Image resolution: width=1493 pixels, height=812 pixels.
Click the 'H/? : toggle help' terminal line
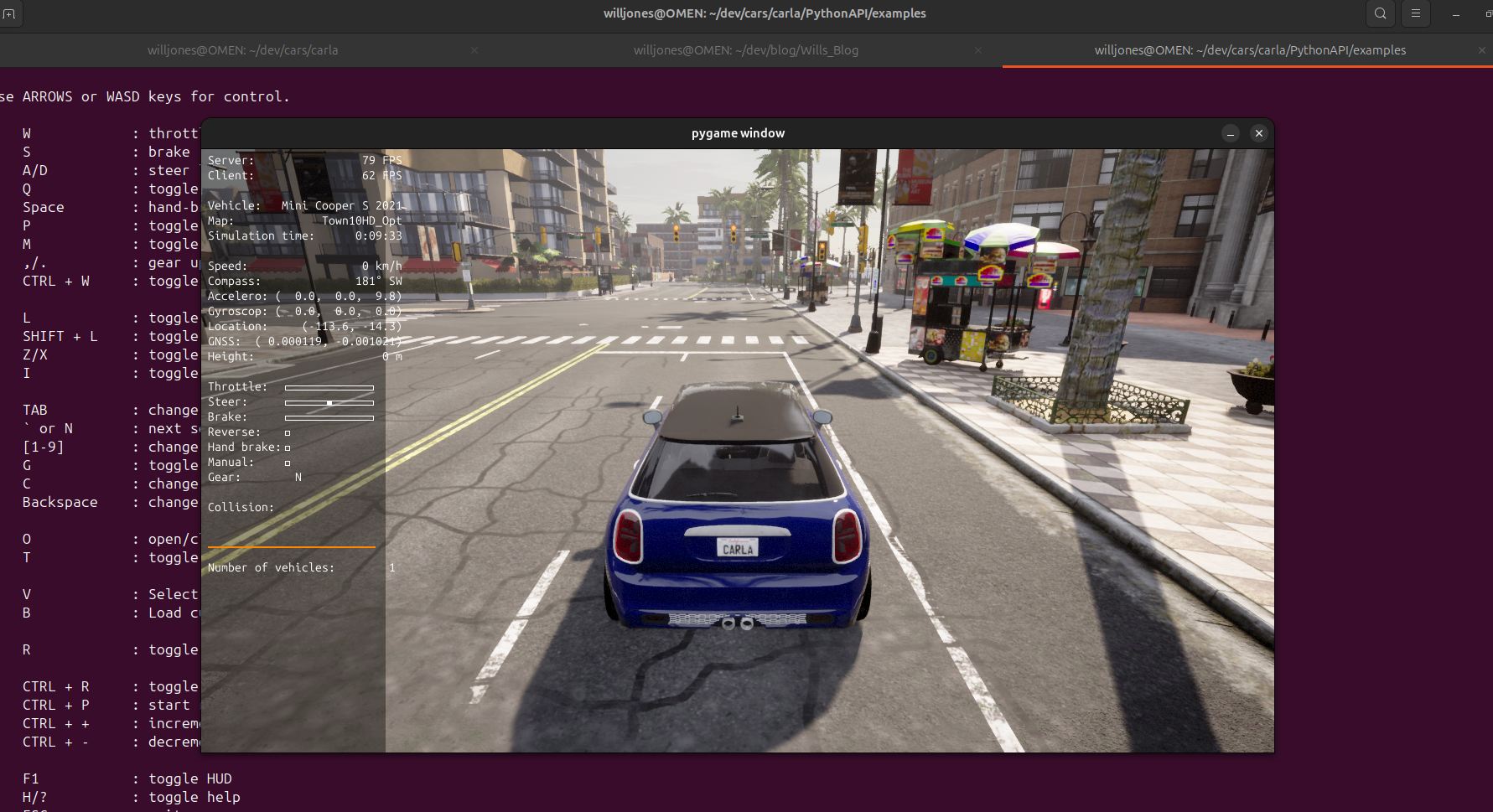tap(132, 797)
